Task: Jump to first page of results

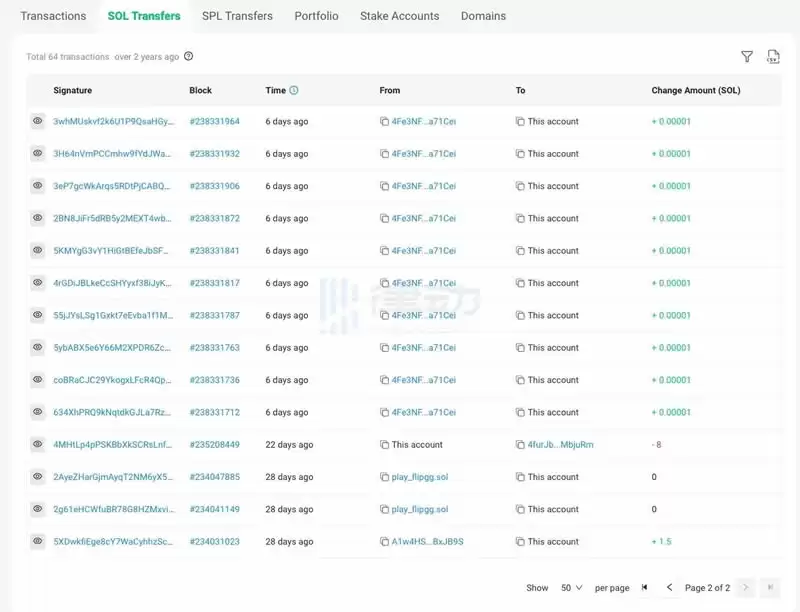Action: point(645,588)
